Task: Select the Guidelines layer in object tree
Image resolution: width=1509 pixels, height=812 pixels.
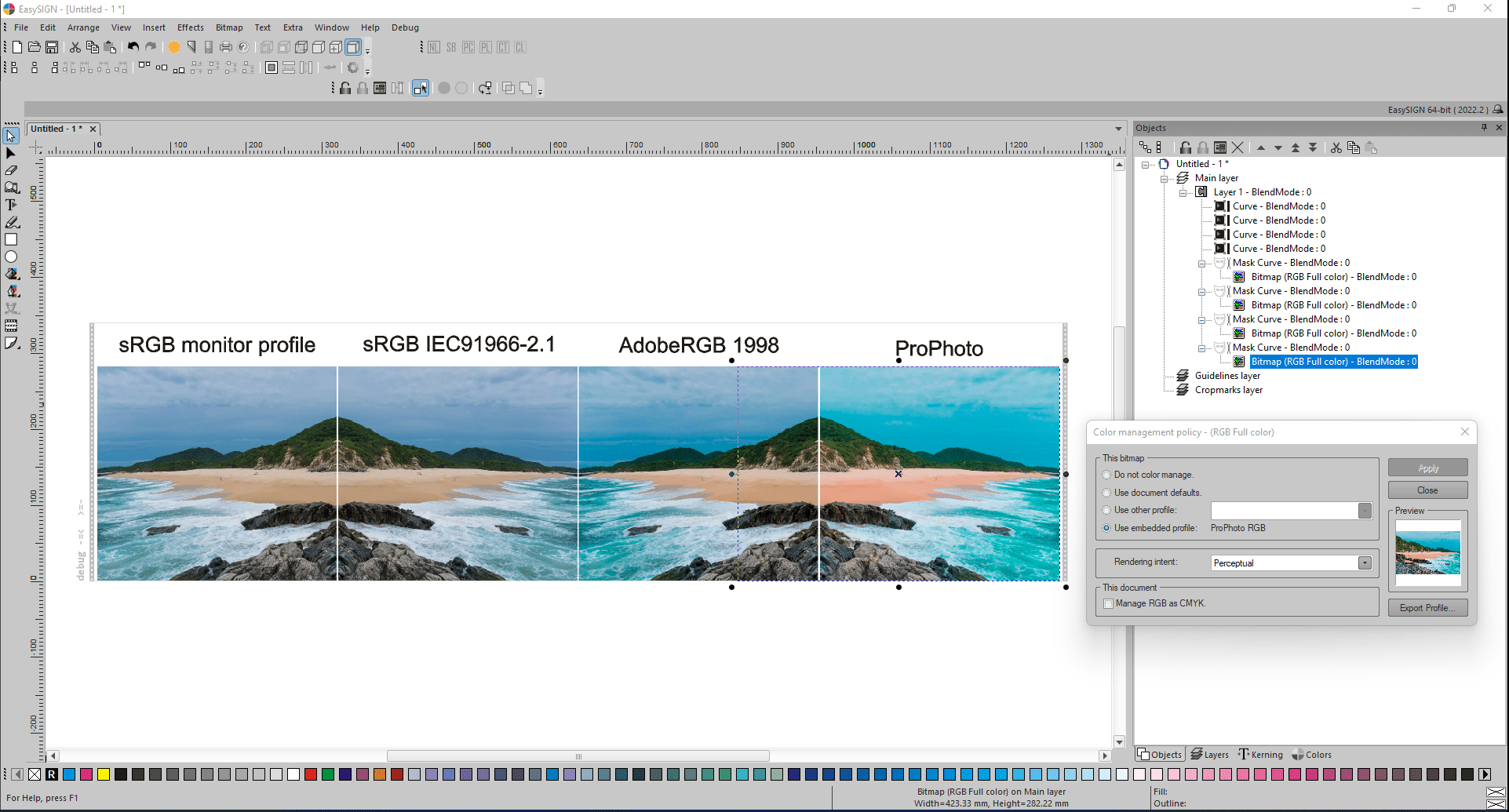Action: point(1227,376)
